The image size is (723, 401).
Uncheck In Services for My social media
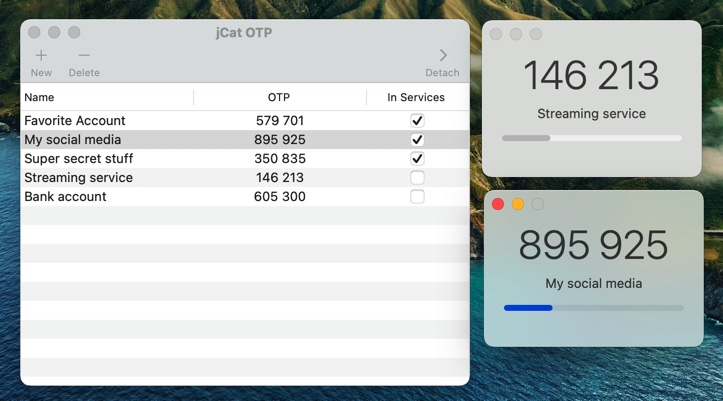[417, 140]
